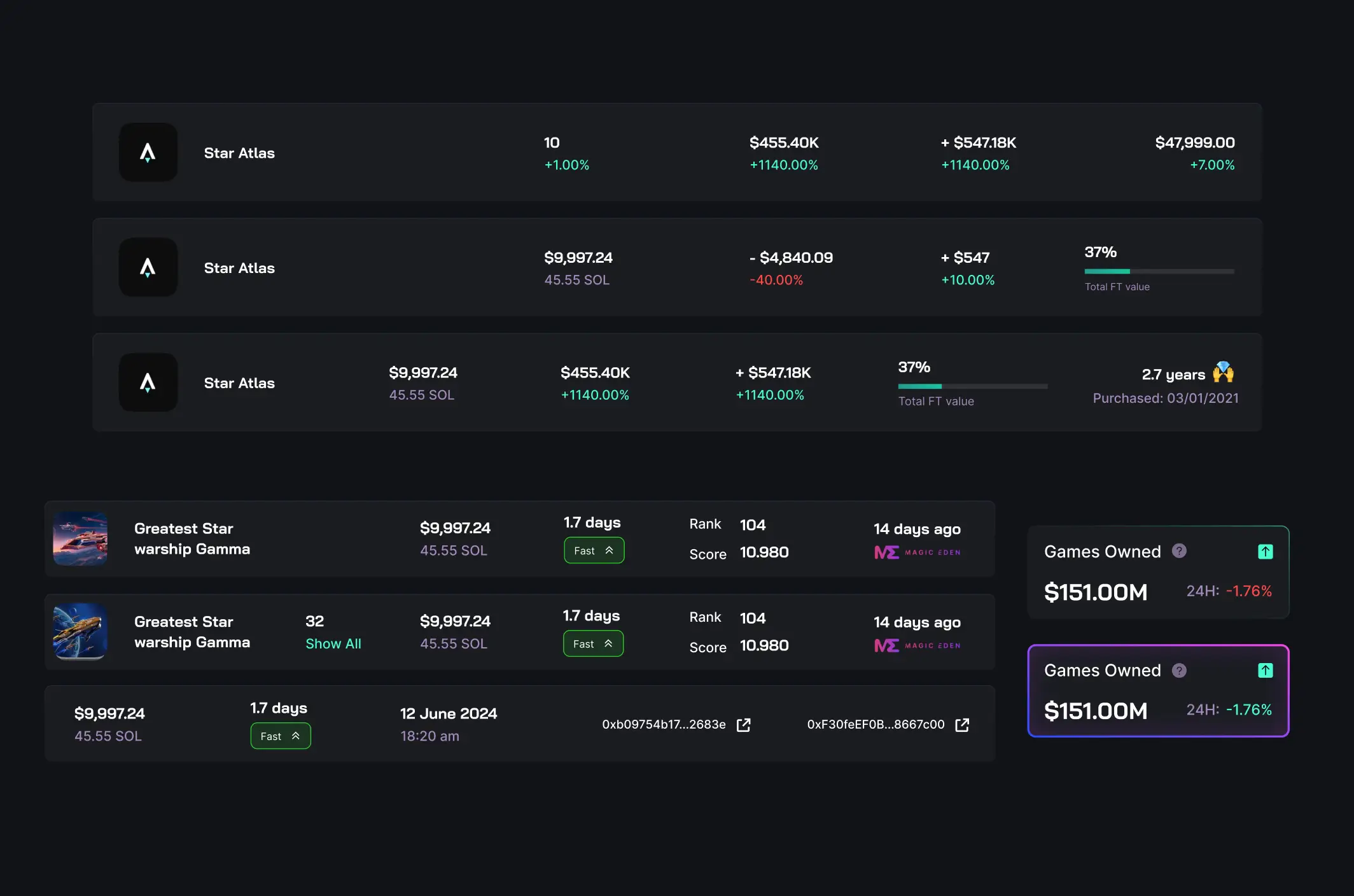
Task: Open external link for 0xb09754b17...2683e
Action: tap(743, 725)
